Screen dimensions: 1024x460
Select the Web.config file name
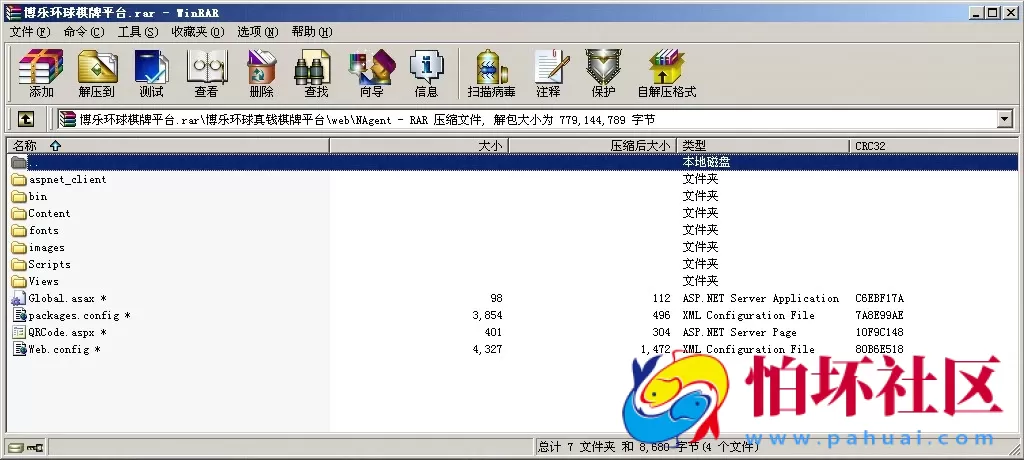tap(64, 350)
